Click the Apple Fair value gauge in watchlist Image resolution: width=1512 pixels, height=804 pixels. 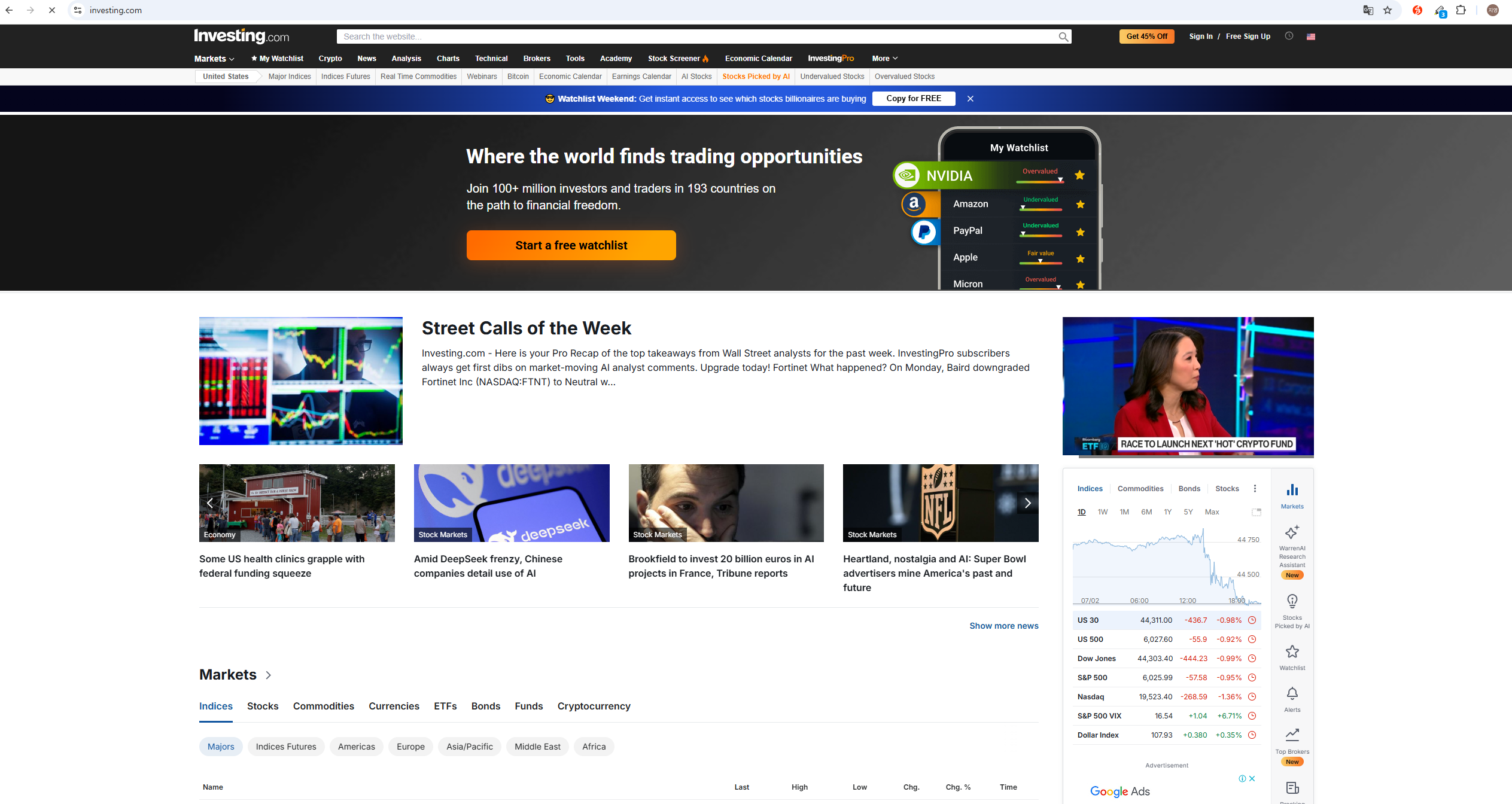click(1041, 257)
